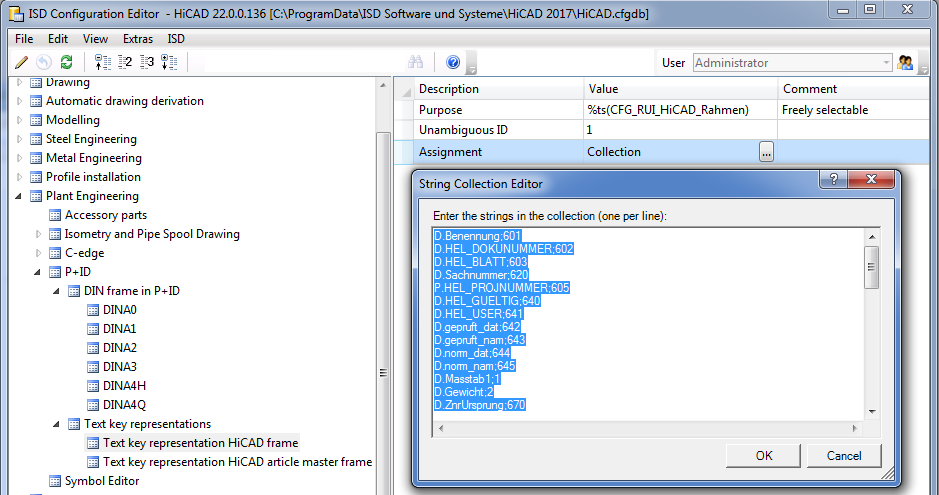Click the green refresh toolbar icon
The width and height of the screenshot is (939, 495).
coord(66,62)
